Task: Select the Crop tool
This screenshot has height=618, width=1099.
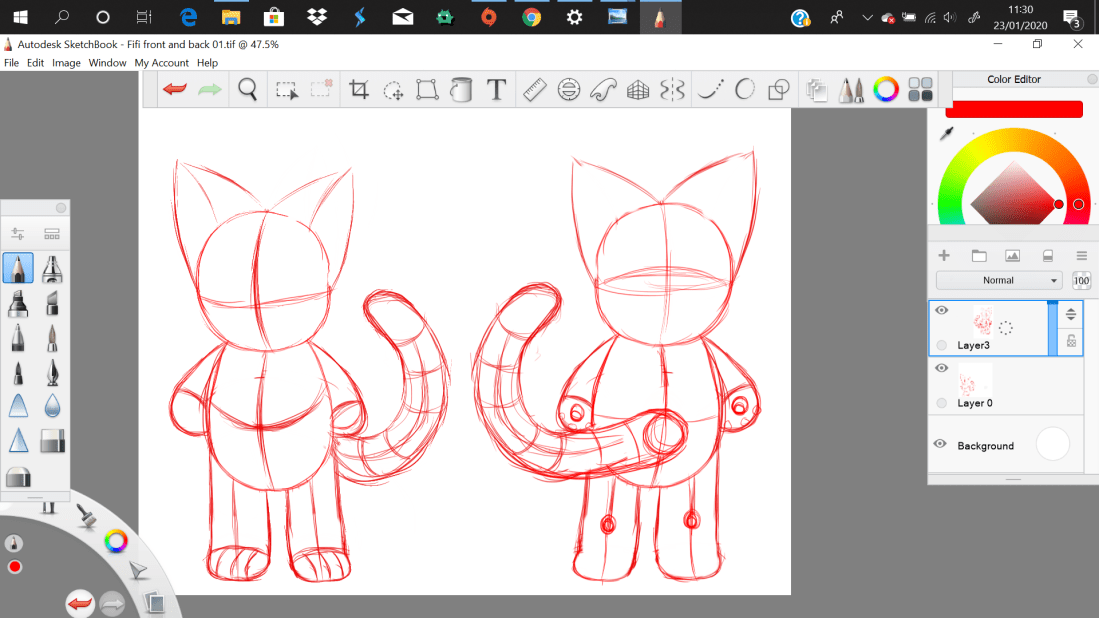Action: click(x=359, y=90)
